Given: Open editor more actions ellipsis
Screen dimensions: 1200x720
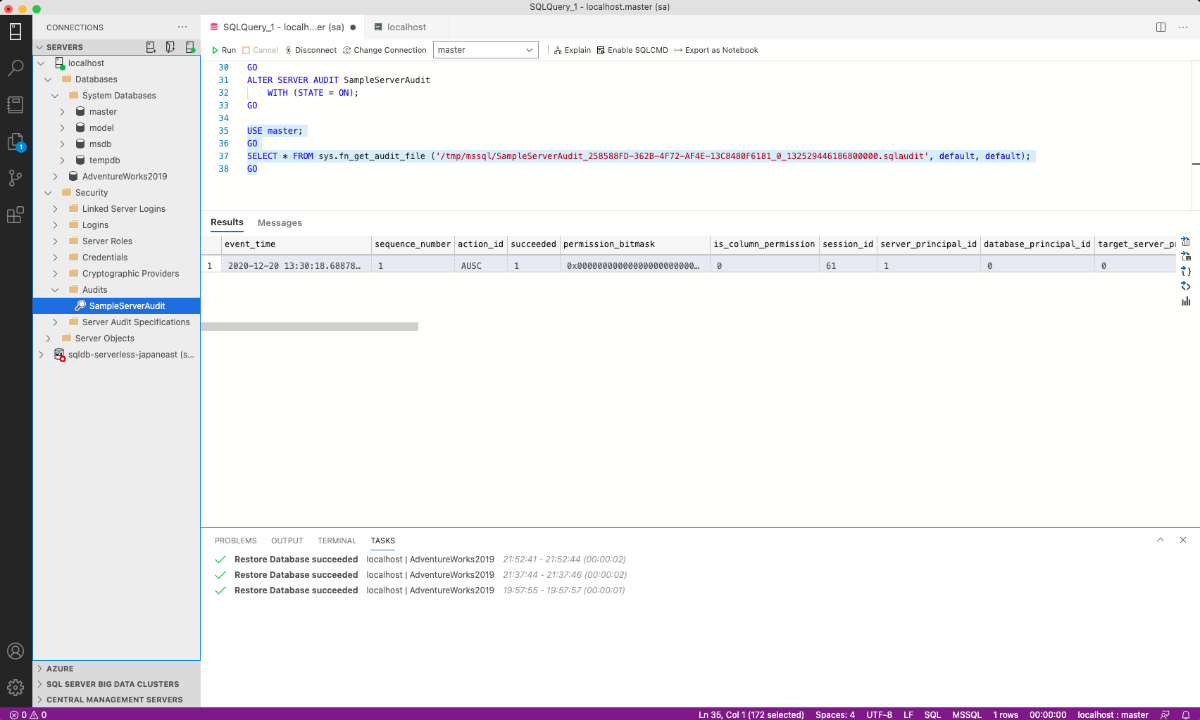Looking at the screenshot, I should pyautogui.click(x=1185, y=27).
